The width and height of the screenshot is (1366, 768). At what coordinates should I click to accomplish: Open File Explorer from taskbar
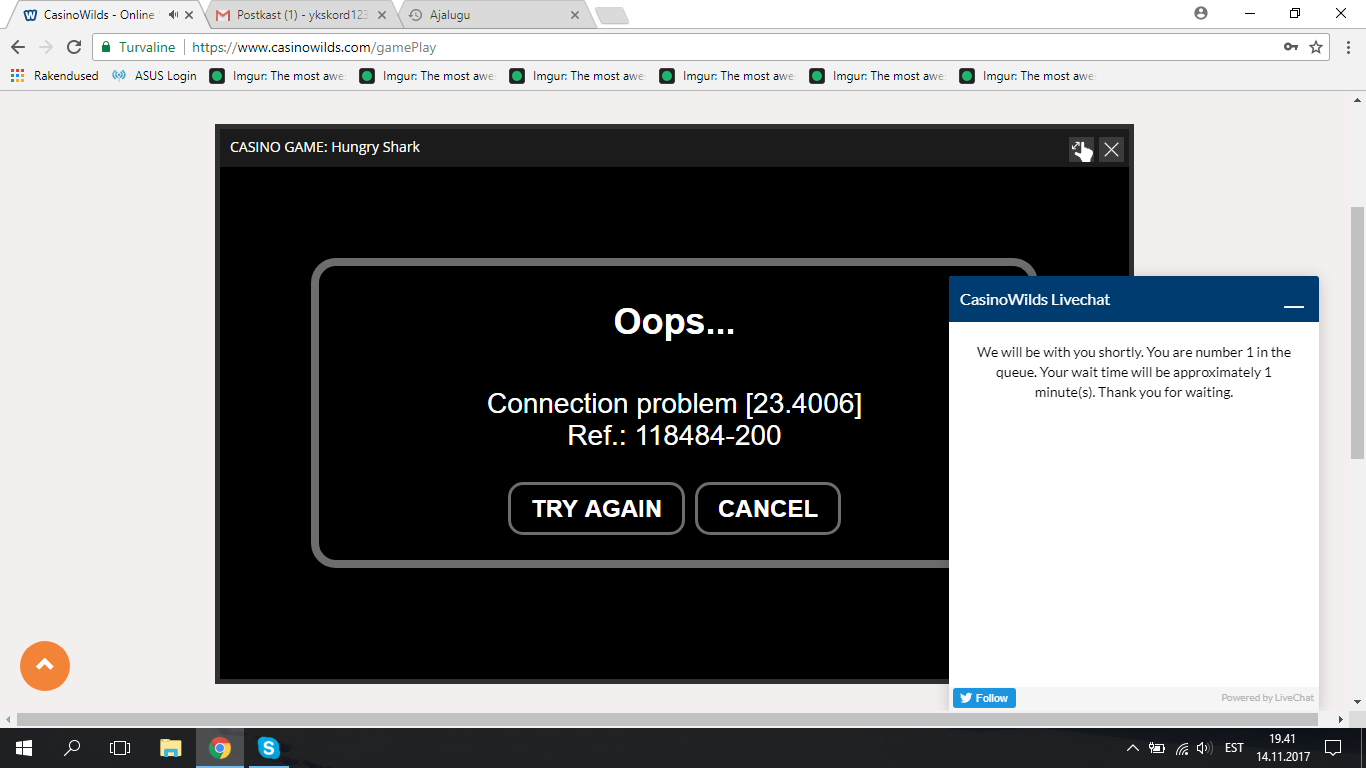[171, 748]
